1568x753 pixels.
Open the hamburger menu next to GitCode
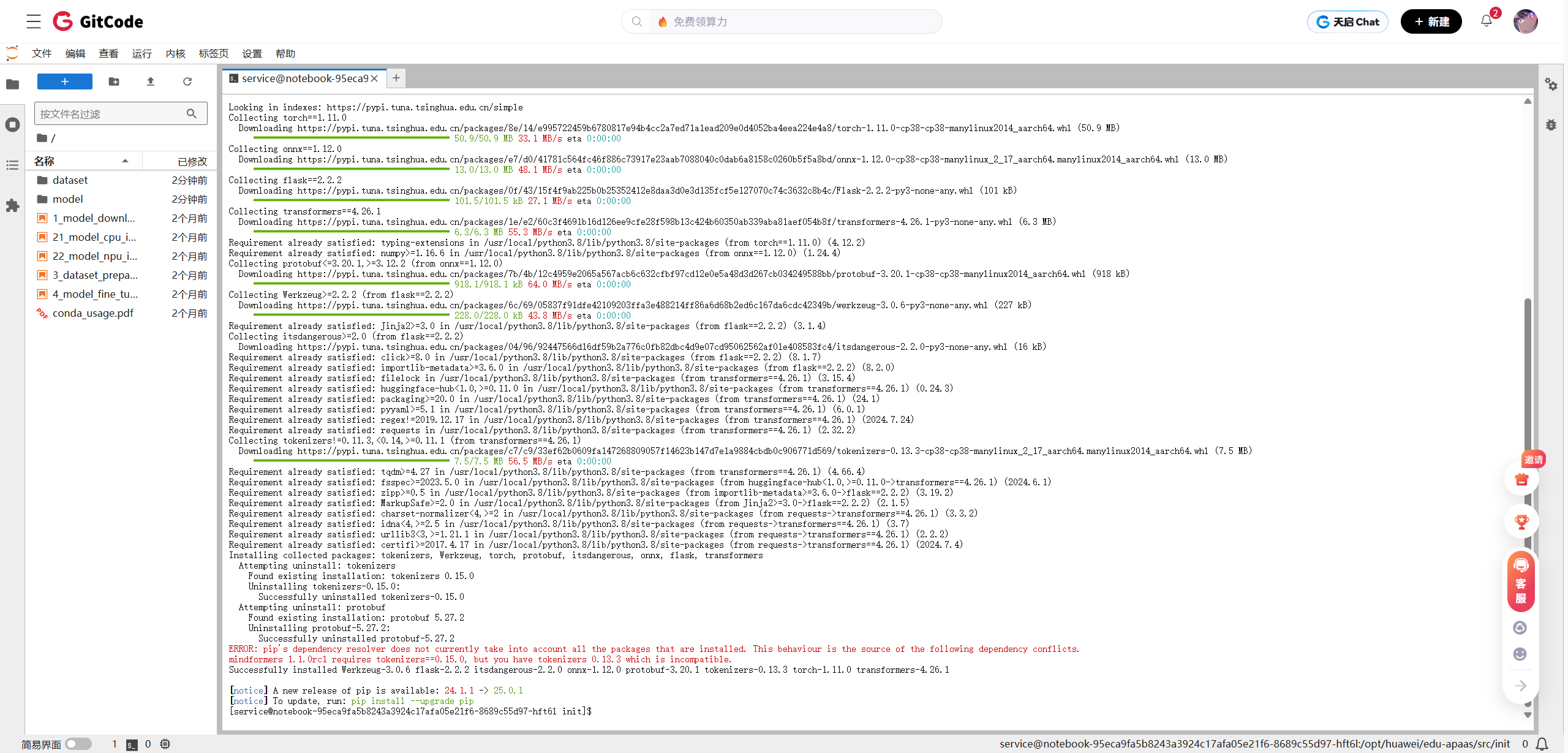(x=34, y=21)
